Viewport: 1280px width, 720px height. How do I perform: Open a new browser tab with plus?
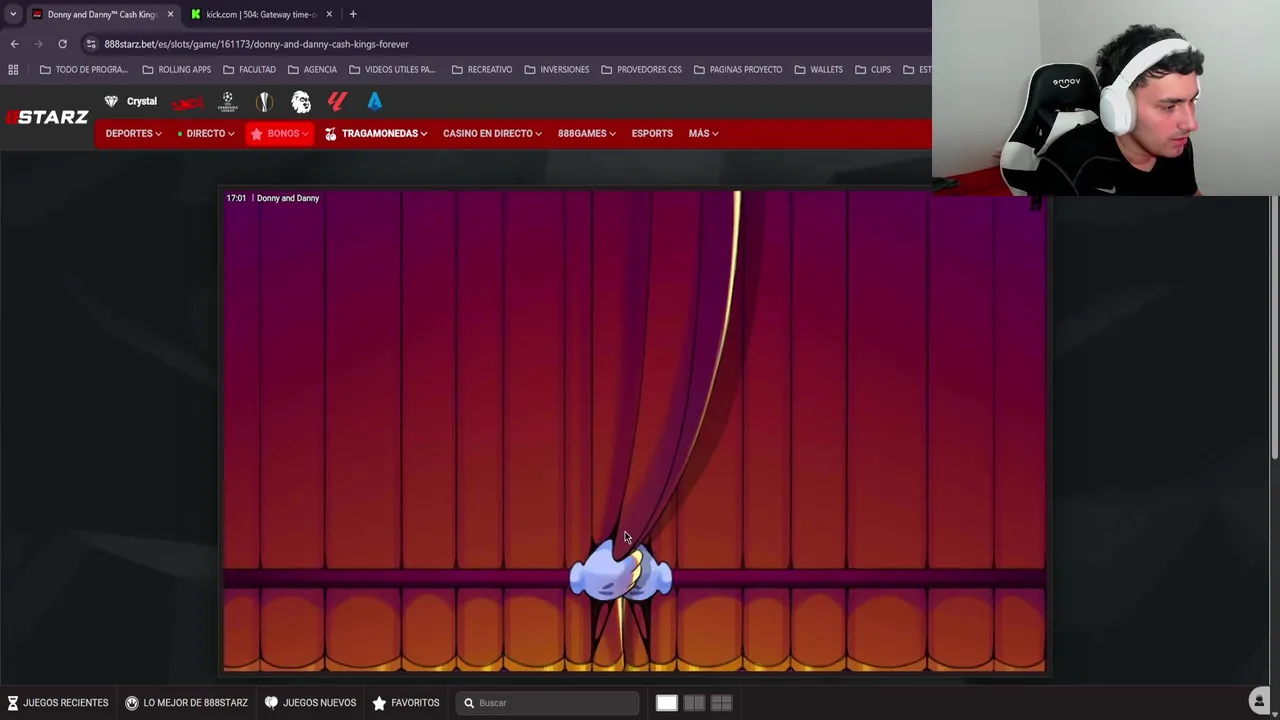point(353,14)
